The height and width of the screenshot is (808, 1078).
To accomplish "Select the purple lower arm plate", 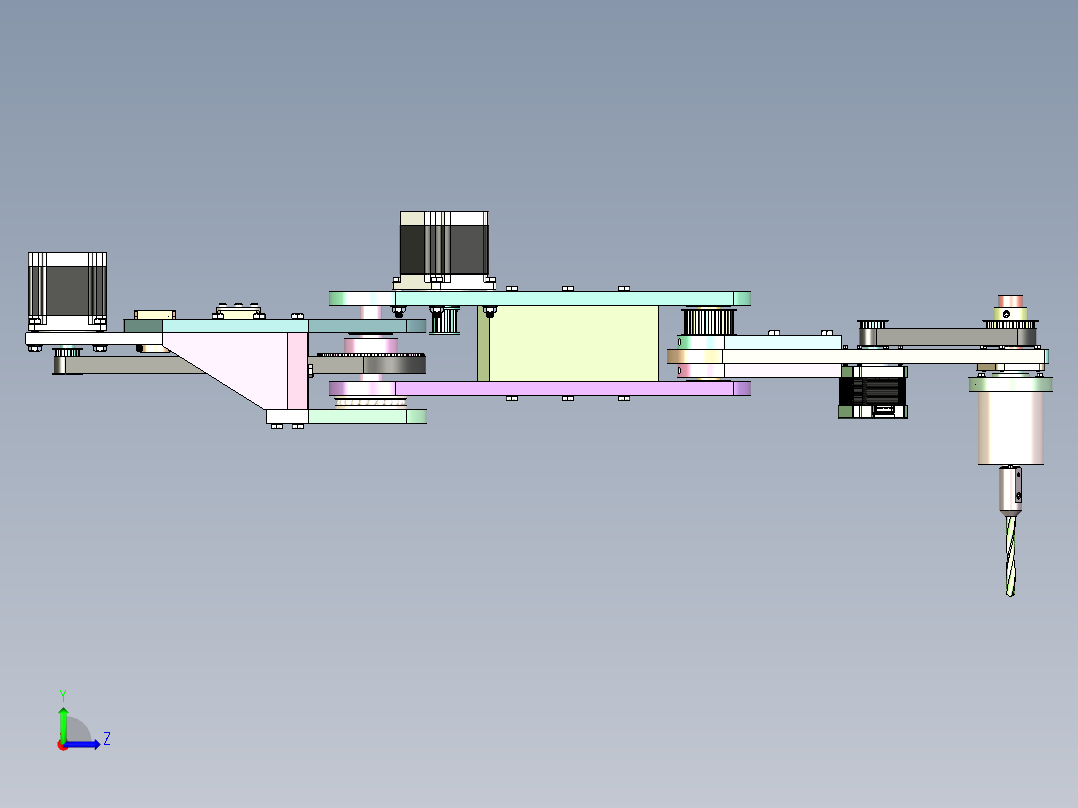I will click(x=600, y=387).
